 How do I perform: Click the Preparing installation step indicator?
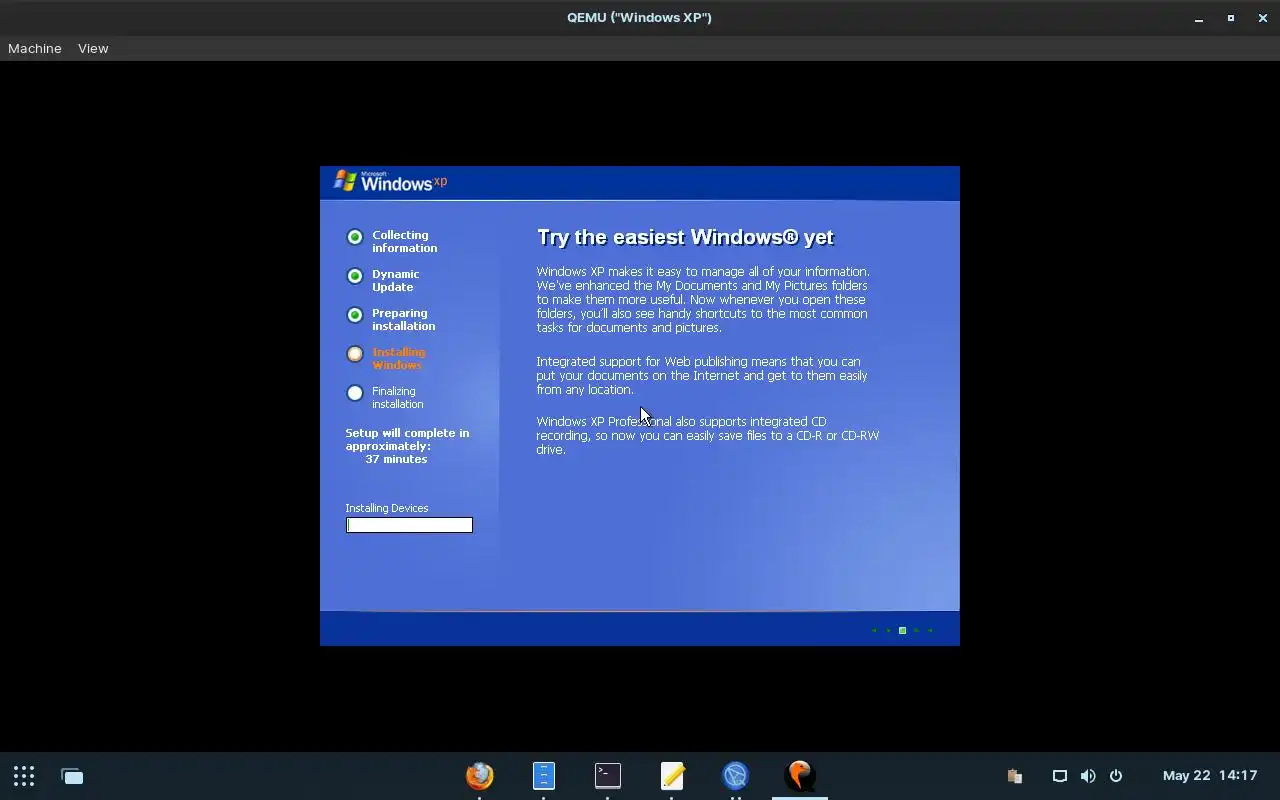click(x=355, y=315)
